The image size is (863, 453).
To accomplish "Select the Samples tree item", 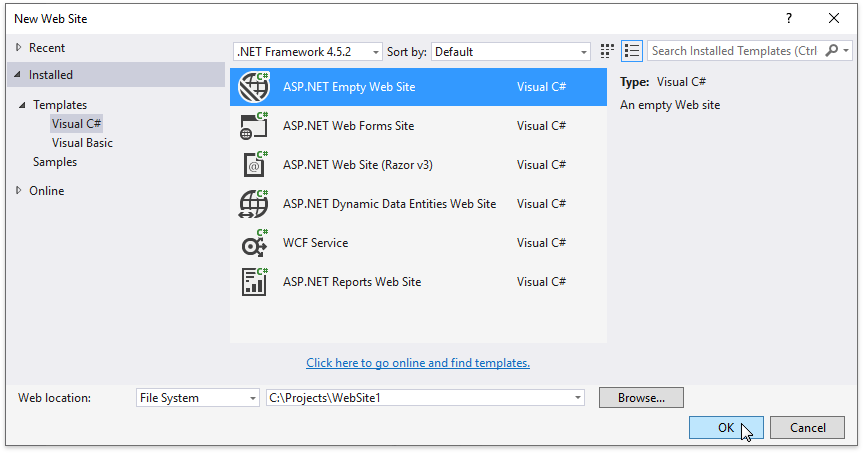I will point(54,162).
